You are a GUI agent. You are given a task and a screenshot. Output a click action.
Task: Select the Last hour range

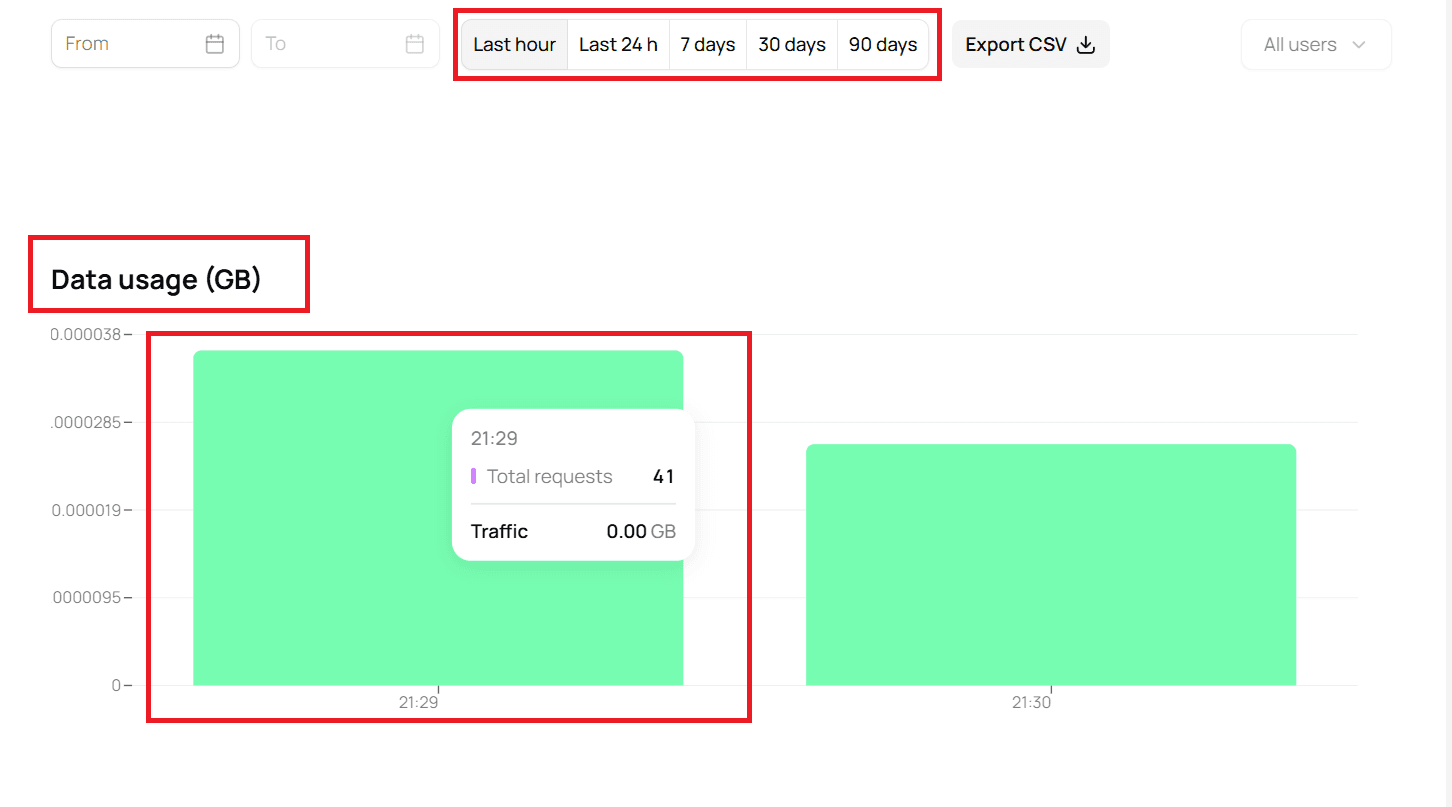coord(514,44)
